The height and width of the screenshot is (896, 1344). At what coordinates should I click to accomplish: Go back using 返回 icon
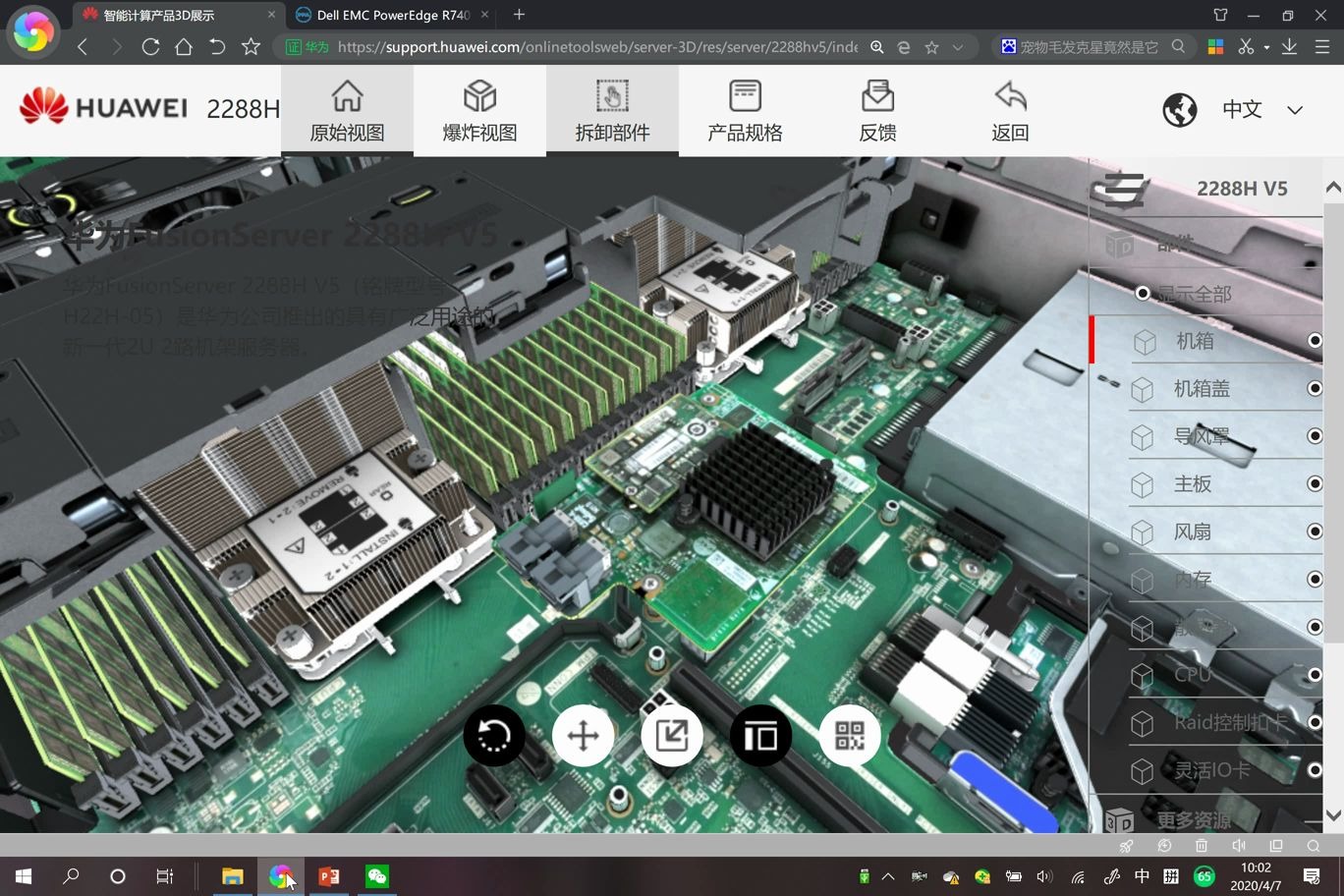(1010, 110)
